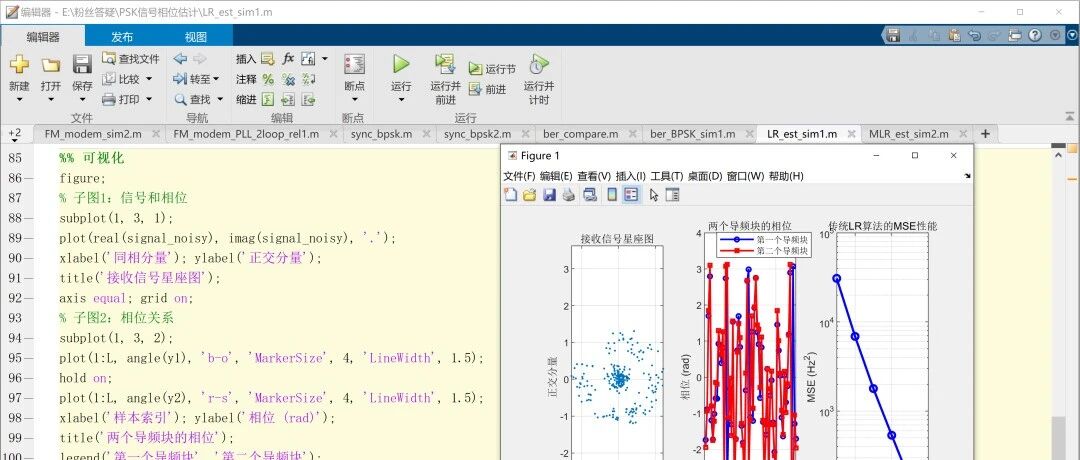Toggle Edit Plot arrow in Figure 1
The height and width of the screenshot is (460, 1080).
pyautogui.click(x=654, y=195)
